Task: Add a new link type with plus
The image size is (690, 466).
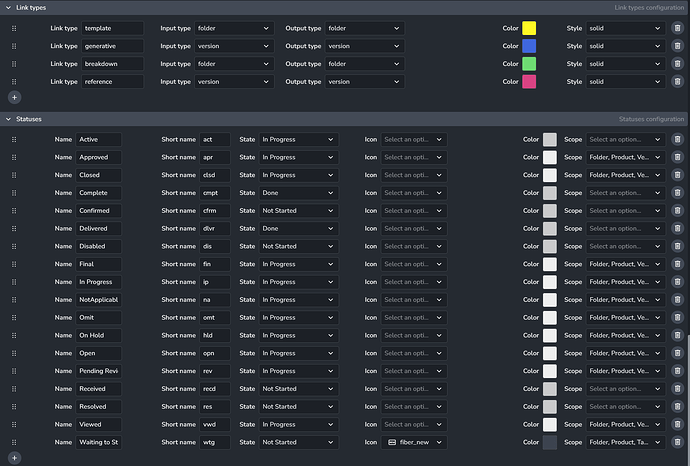Action: [14, 97]
